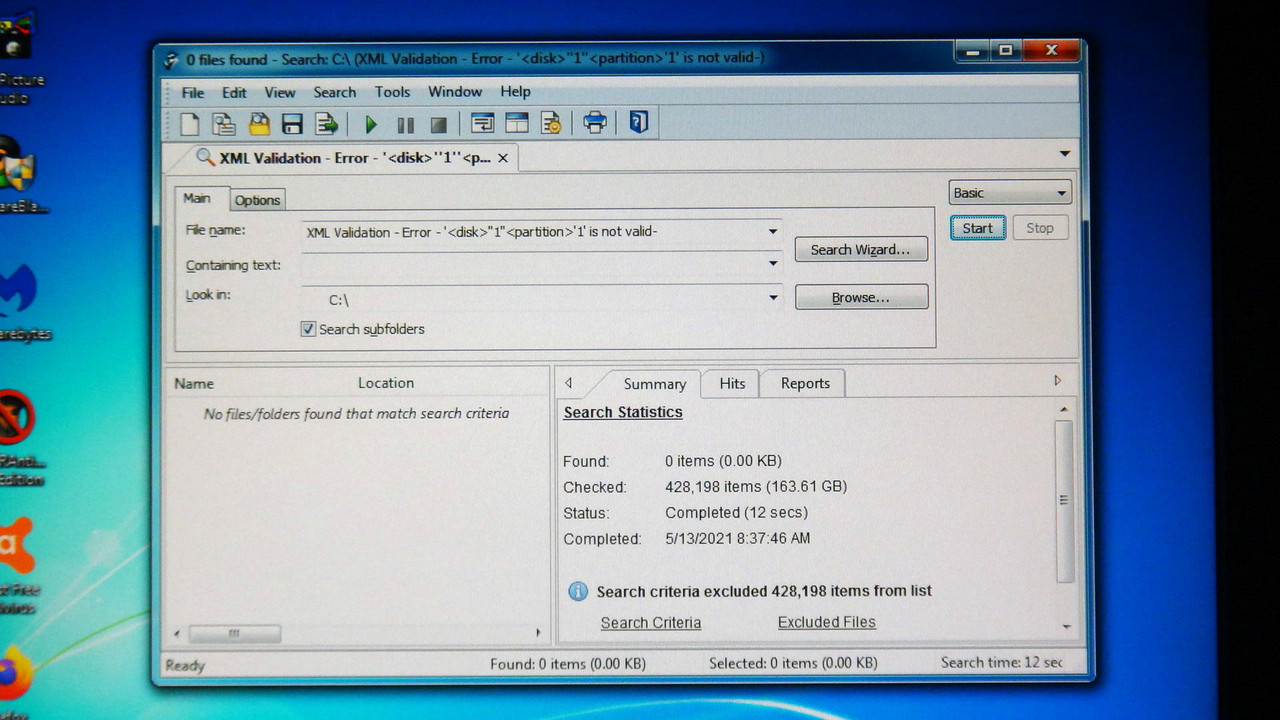Image resolution: width=1280 pixels, height=720 pixels.
Task: Click the Location column header
Action: click(x=386, y=383)
